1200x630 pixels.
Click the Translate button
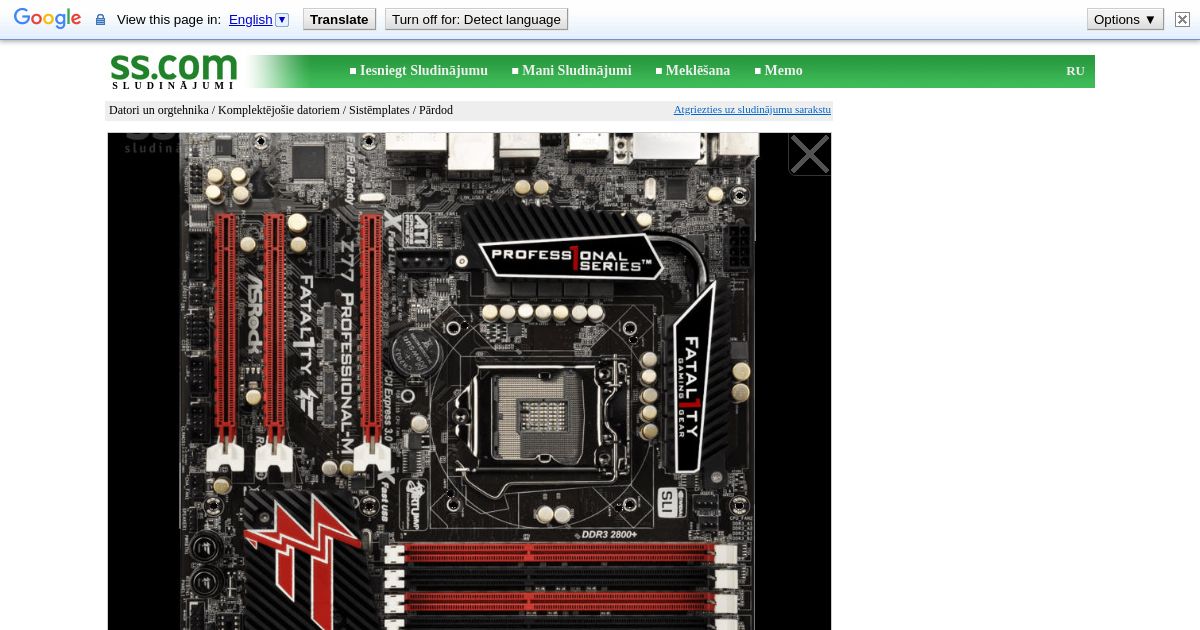339,19
